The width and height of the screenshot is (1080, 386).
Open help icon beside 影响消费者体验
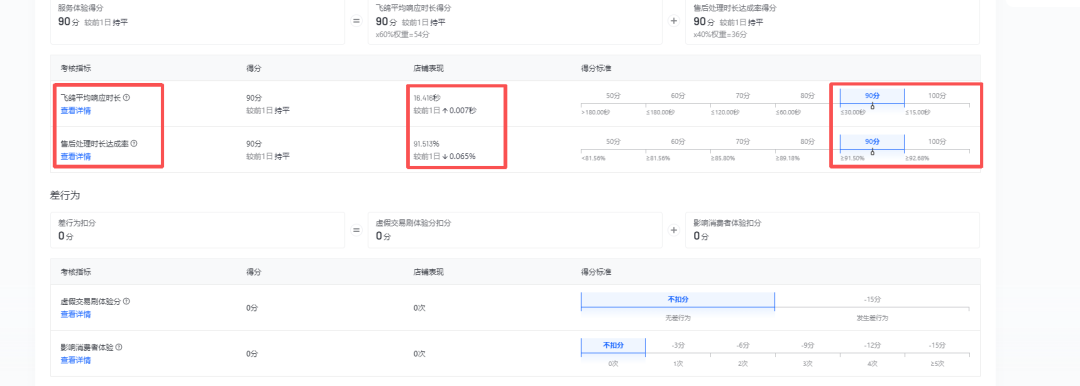[x=119, y=347]
